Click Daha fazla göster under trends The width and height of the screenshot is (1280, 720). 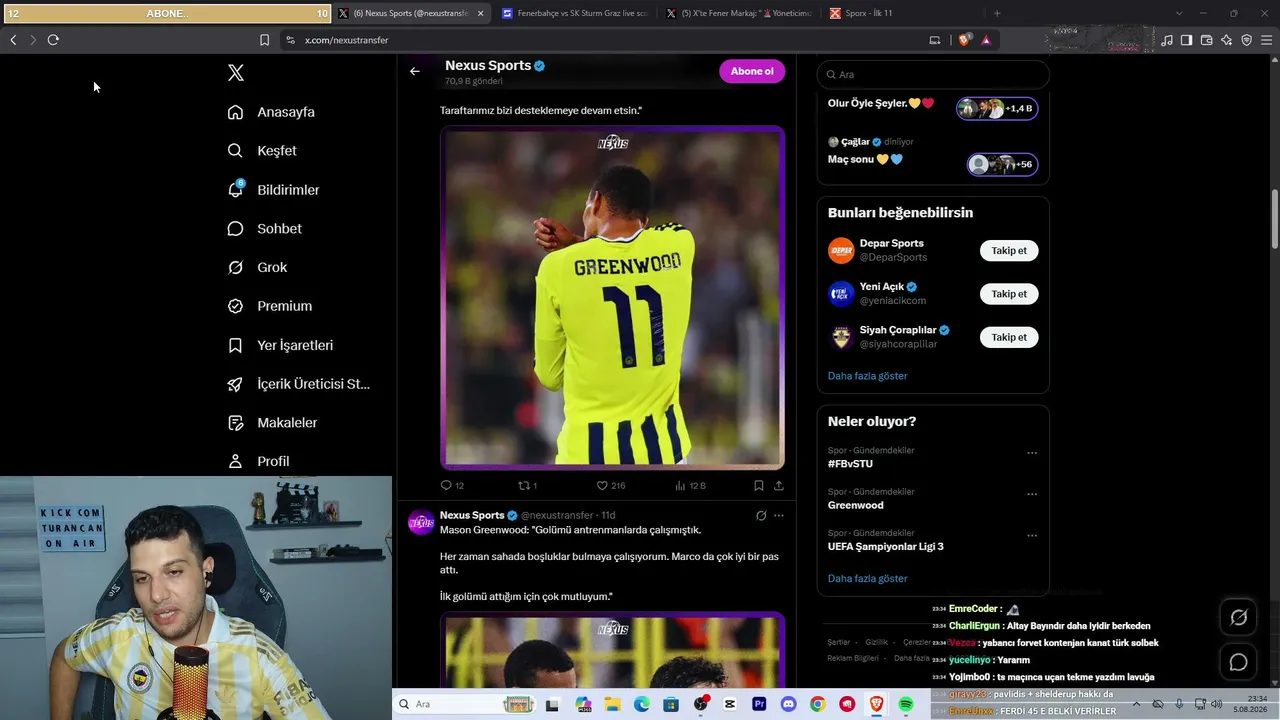tap(868, 579)
